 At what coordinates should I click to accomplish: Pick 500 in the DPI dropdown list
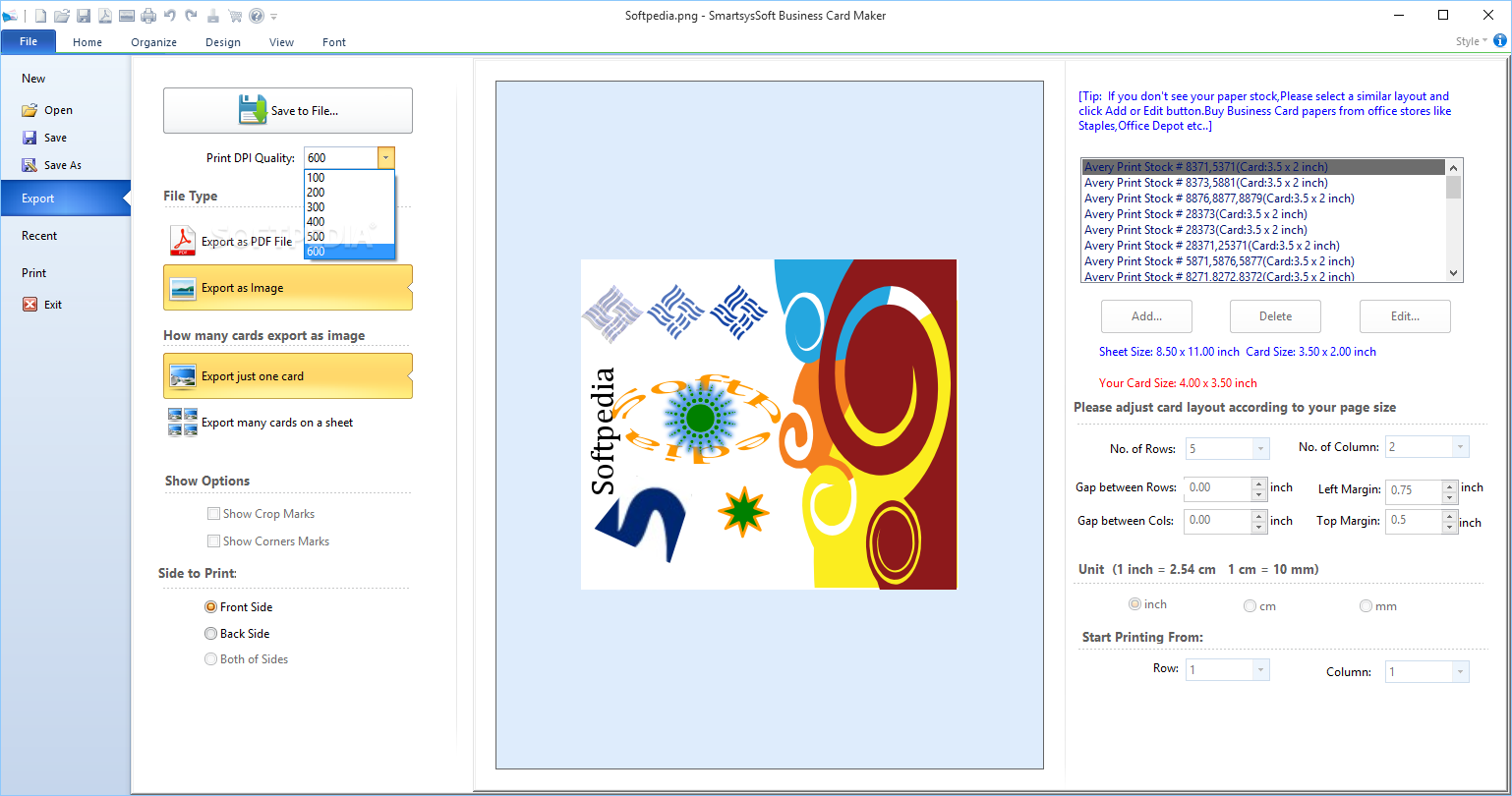point(349,237)
